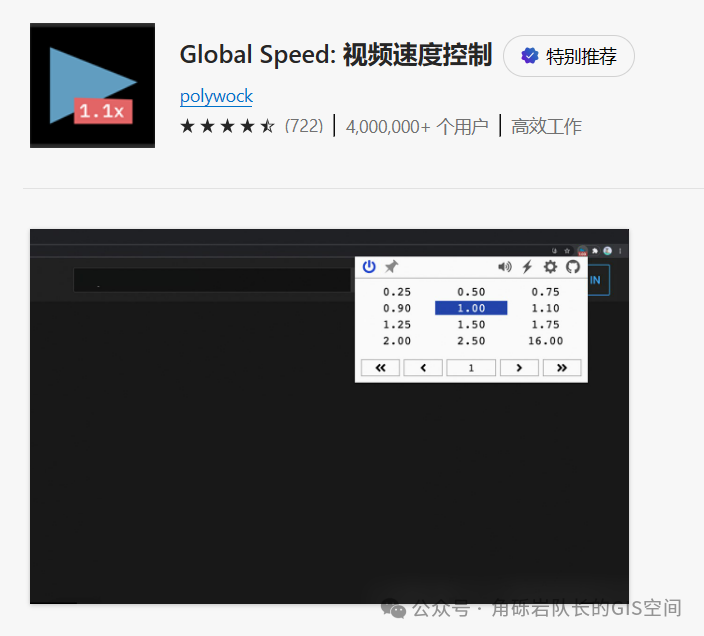
Task: Open the 高效工作 category link
Action: tap(546, 127)
